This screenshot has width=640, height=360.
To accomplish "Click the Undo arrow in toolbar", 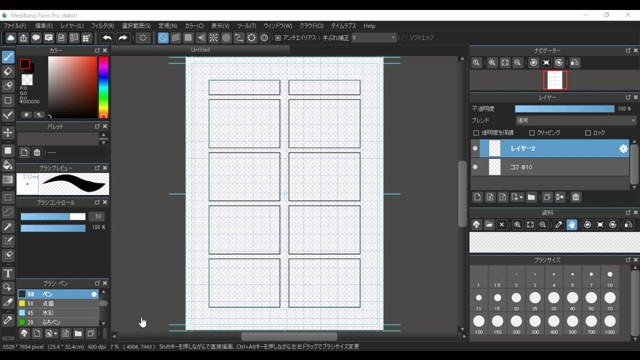I will tap(107, 38).
